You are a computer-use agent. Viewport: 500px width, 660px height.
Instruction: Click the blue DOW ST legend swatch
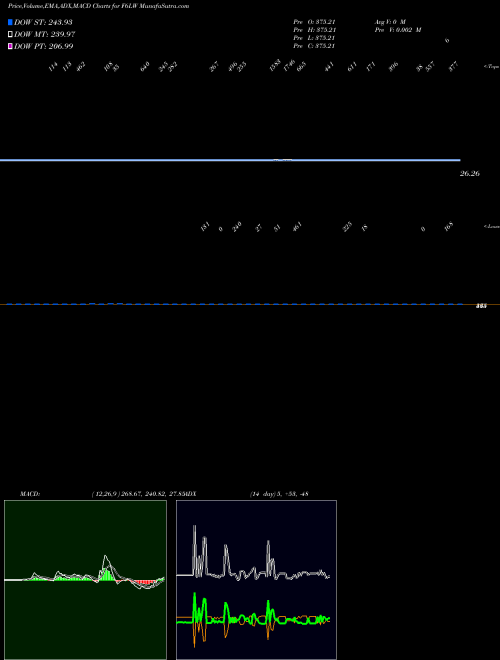(x=10, y=22)
